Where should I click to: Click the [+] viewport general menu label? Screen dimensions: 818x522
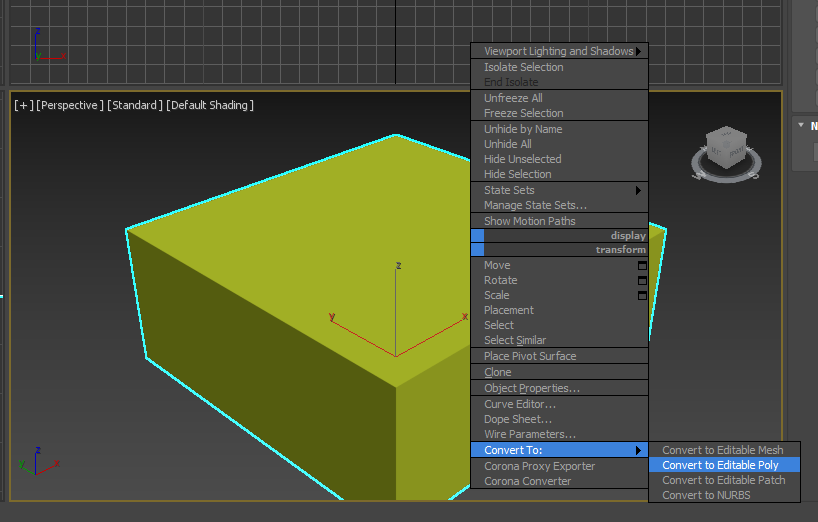(22, 105)
